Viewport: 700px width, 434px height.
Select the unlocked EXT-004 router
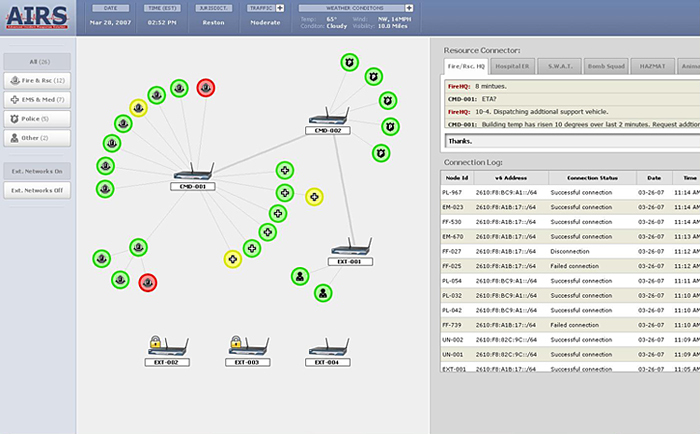click(x=328, y=352)
